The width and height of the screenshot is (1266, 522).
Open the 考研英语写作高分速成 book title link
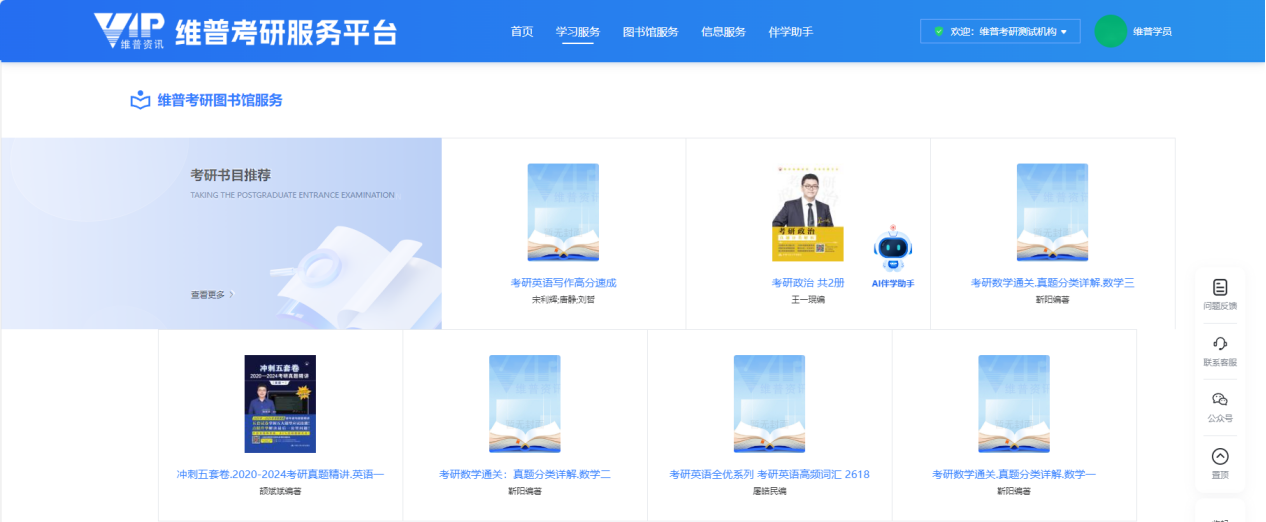point(563,283)
